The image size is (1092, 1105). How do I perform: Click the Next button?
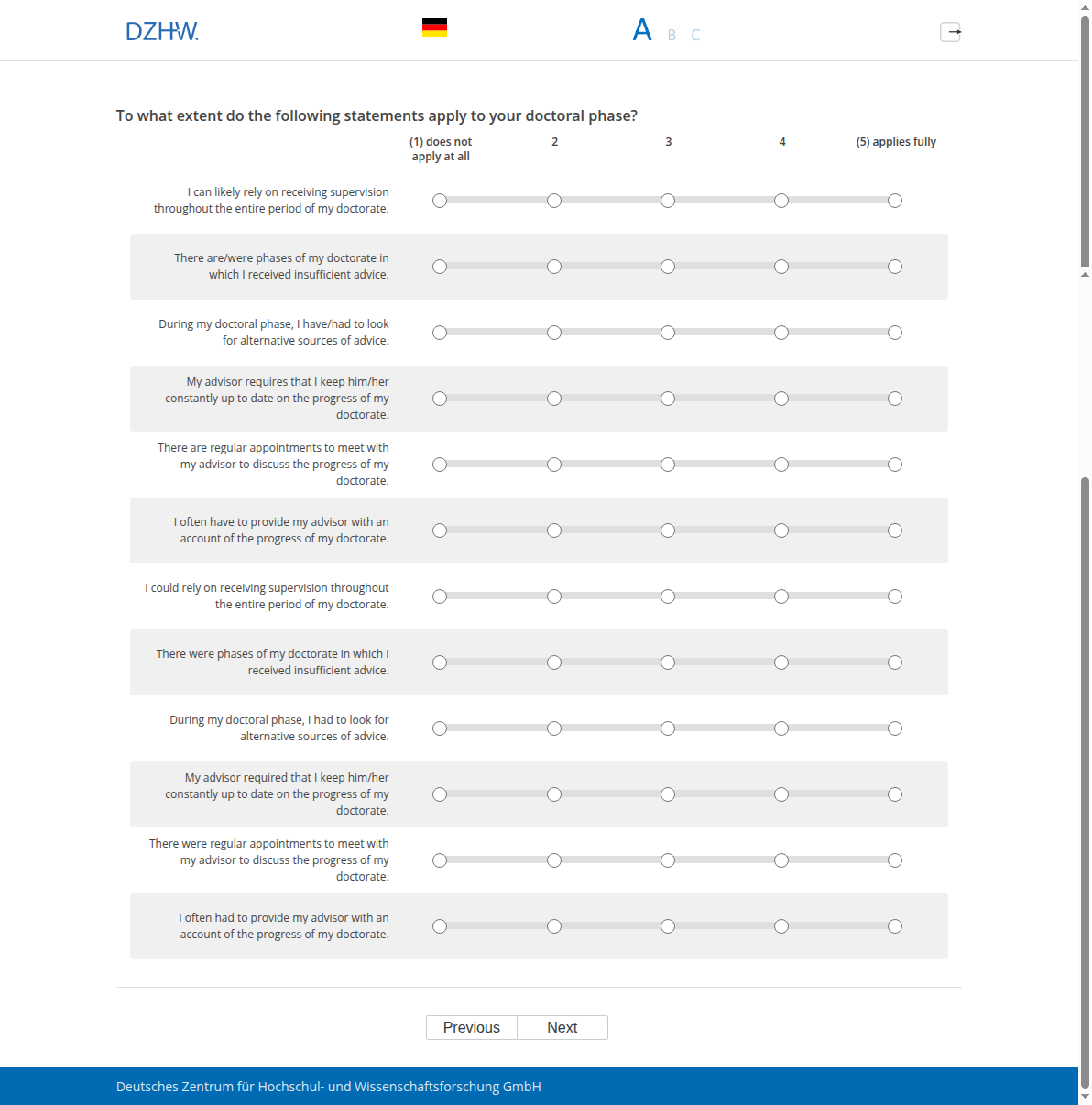coord(562,1027)
